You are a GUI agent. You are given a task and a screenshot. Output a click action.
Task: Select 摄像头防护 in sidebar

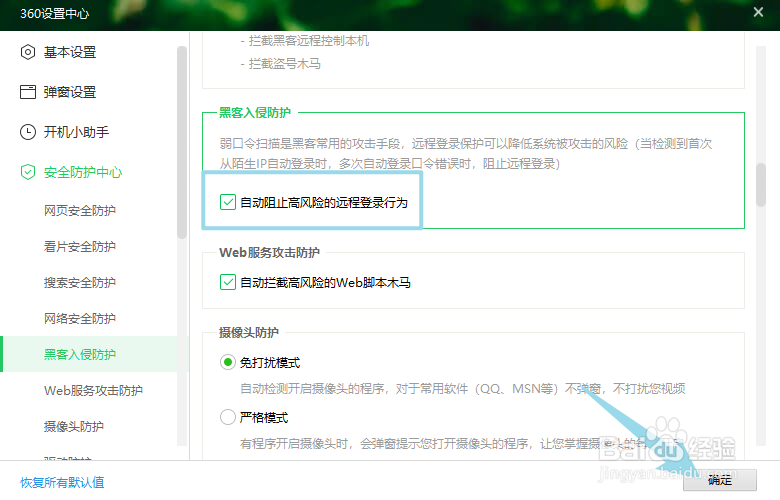click(74, 426)
